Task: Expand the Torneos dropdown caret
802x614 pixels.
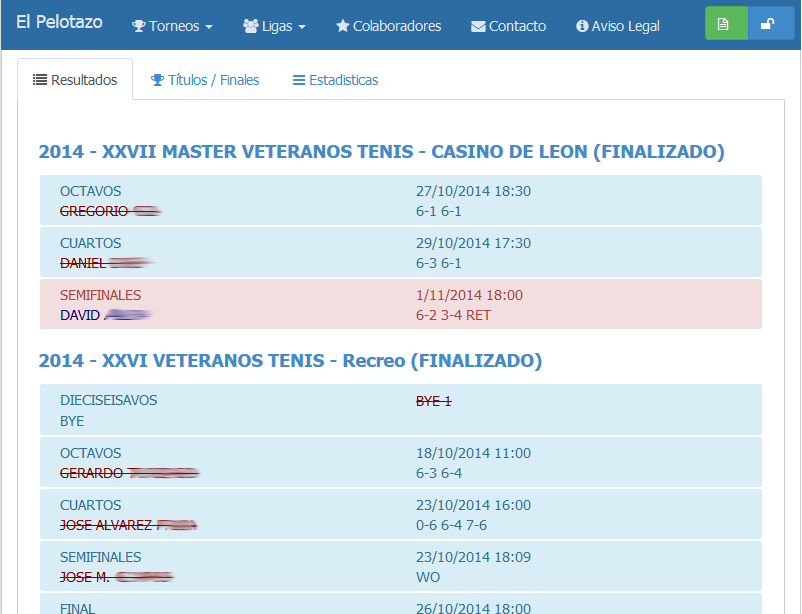Action: 209,27
